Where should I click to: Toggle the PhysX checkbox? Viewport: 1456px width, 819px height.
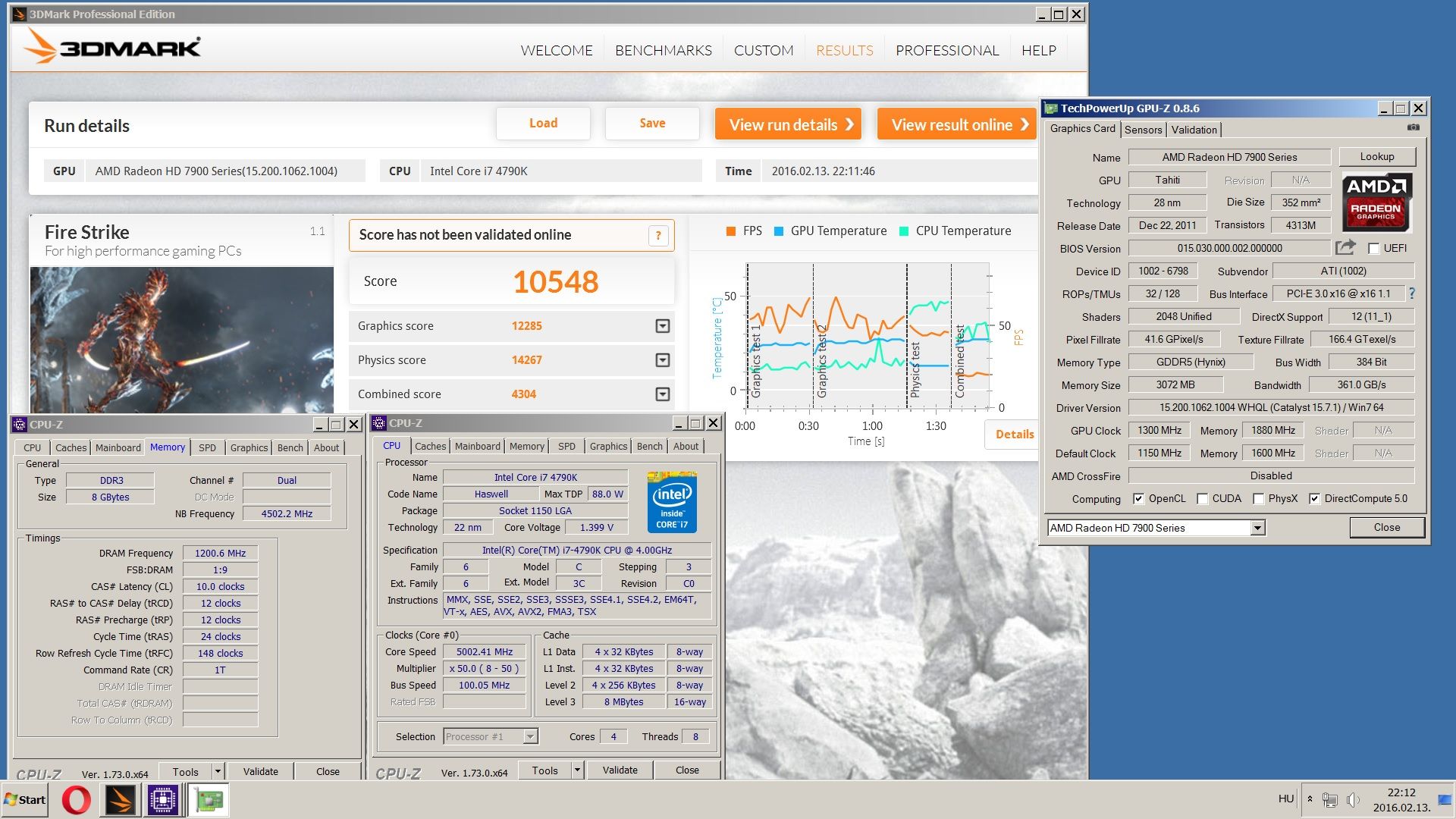pos(1258,499)
